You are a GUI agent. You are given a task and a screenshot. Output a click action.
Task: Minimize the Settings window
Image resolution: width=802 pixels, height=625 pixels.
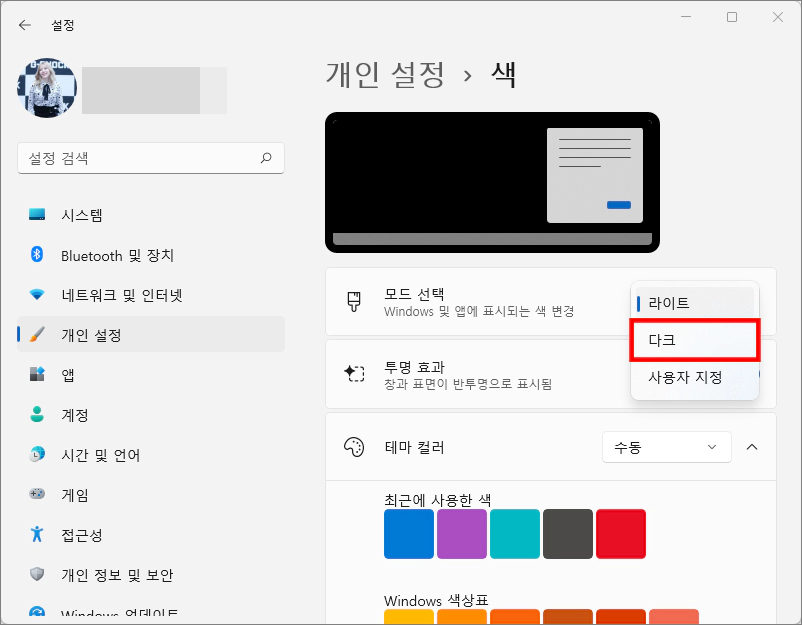[x=686, y=17]
